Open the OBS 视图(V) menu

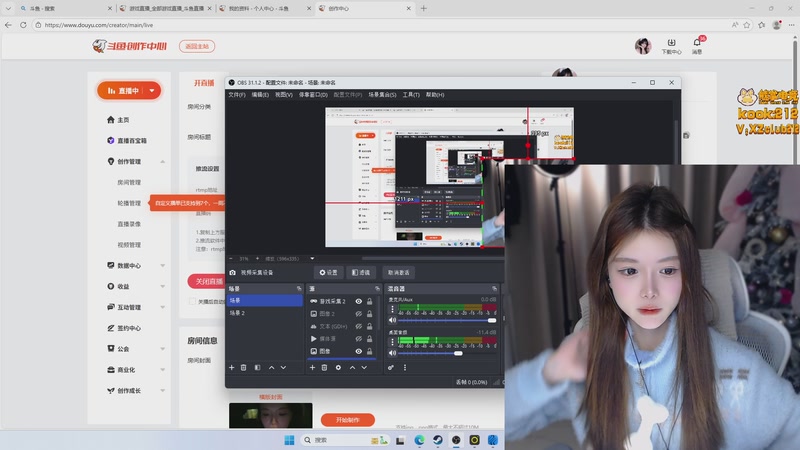pyautogui.click(x=284, y=94)
